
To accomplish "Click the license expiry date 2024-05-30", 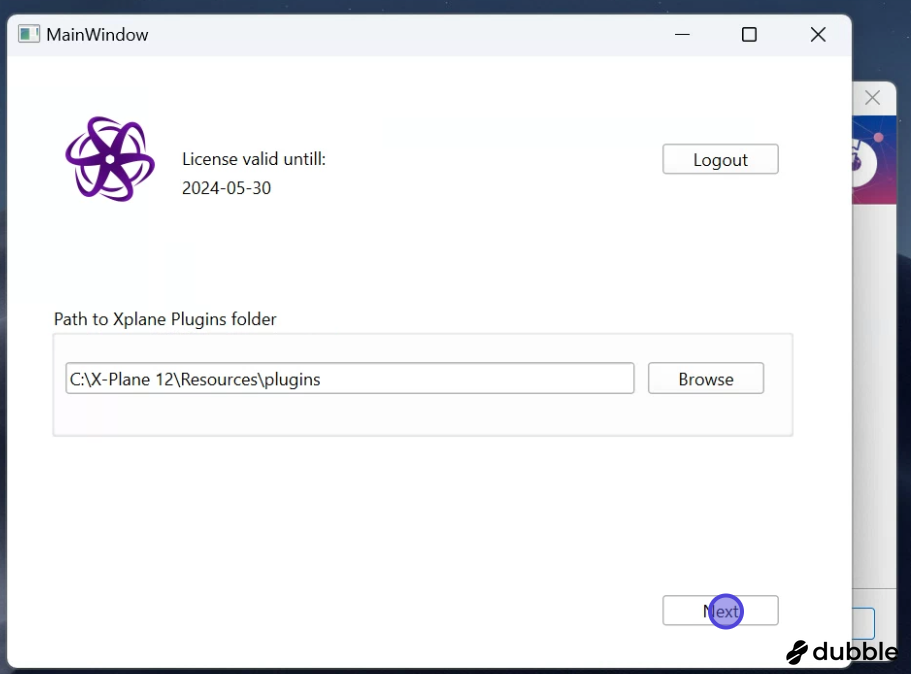I will tap(226, 188).
